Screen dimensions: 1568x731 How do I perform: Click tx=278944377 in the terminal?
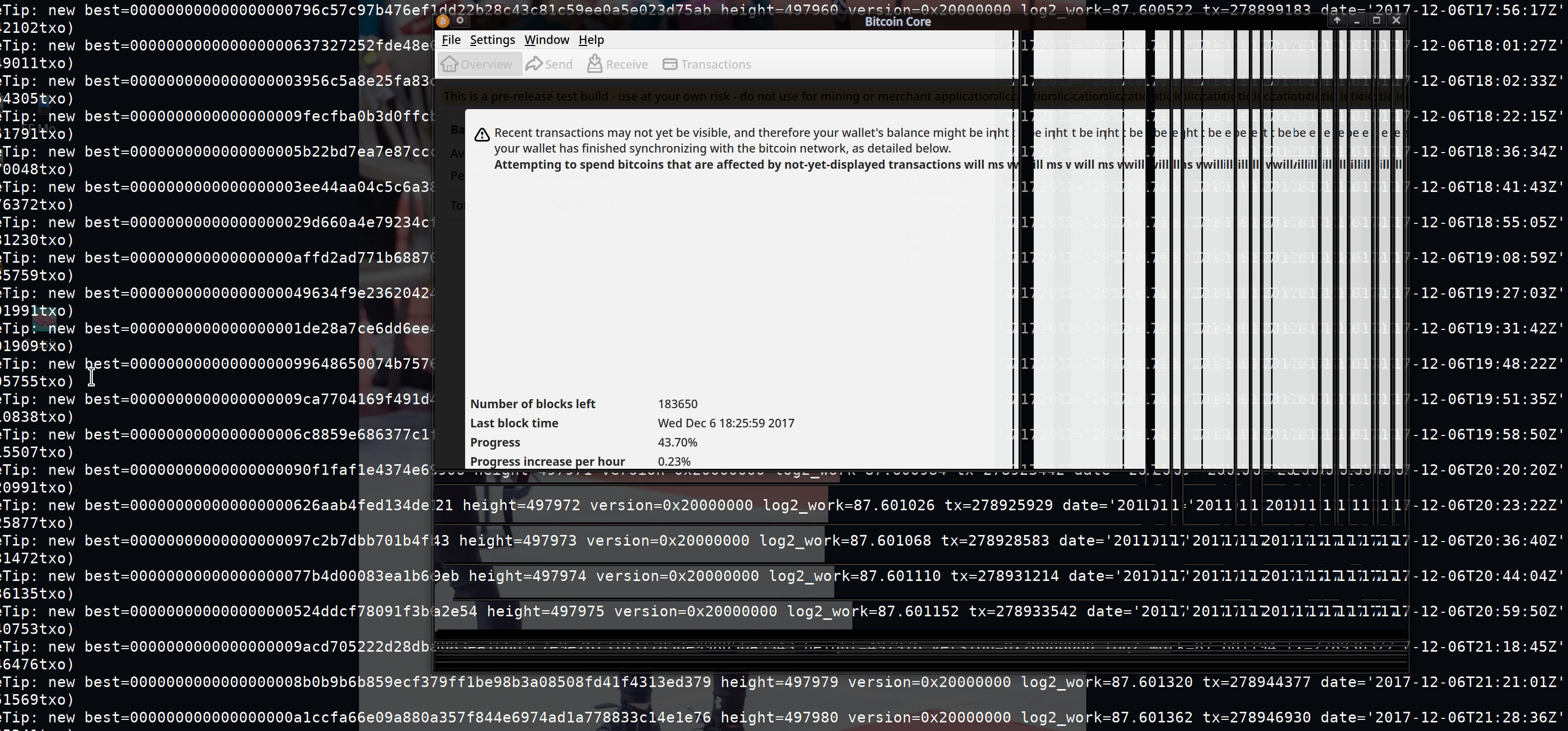click(x=1256, y=681)
